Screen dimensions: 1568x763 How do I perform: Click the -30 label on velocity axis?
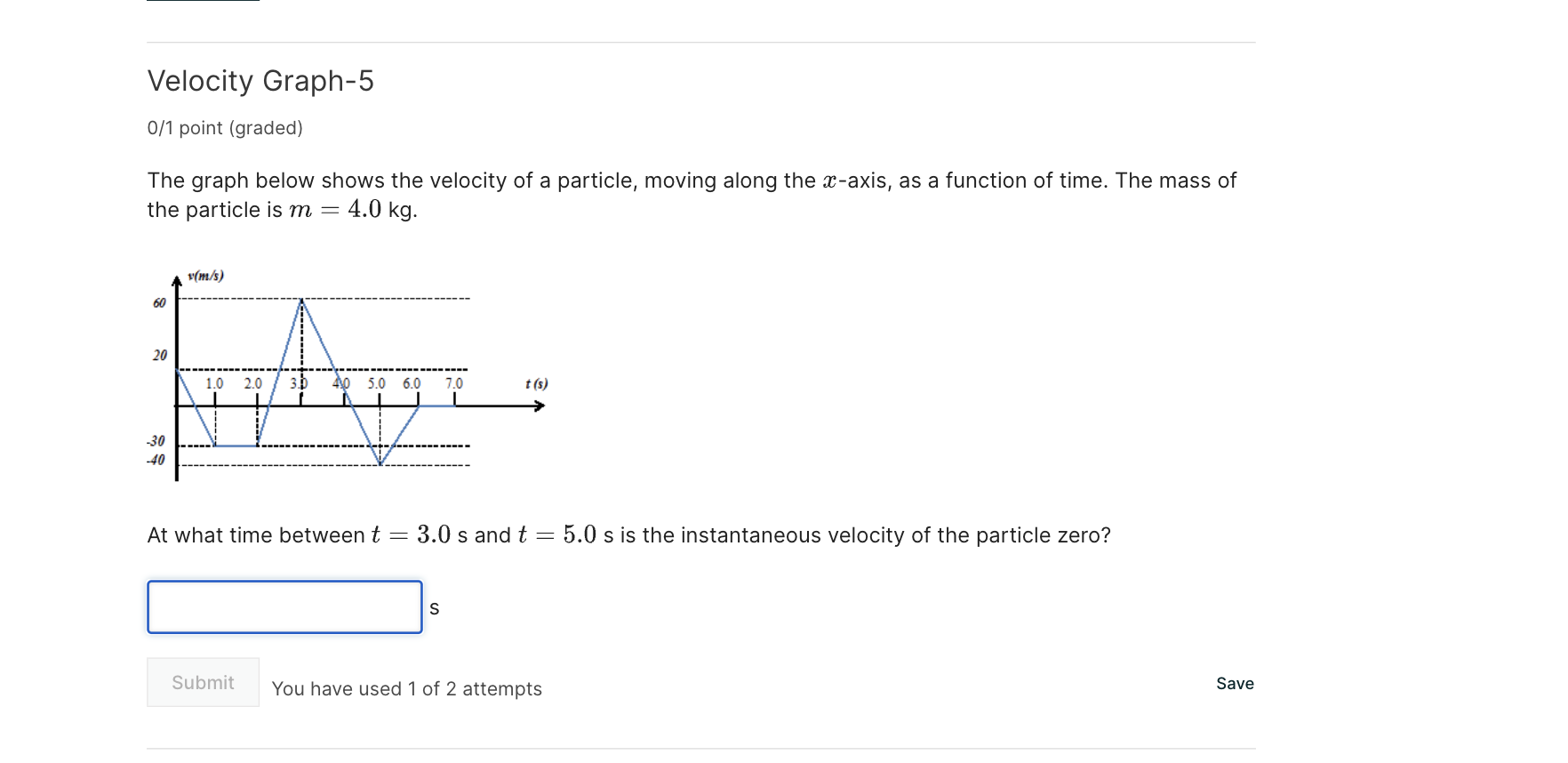point(155,441)
